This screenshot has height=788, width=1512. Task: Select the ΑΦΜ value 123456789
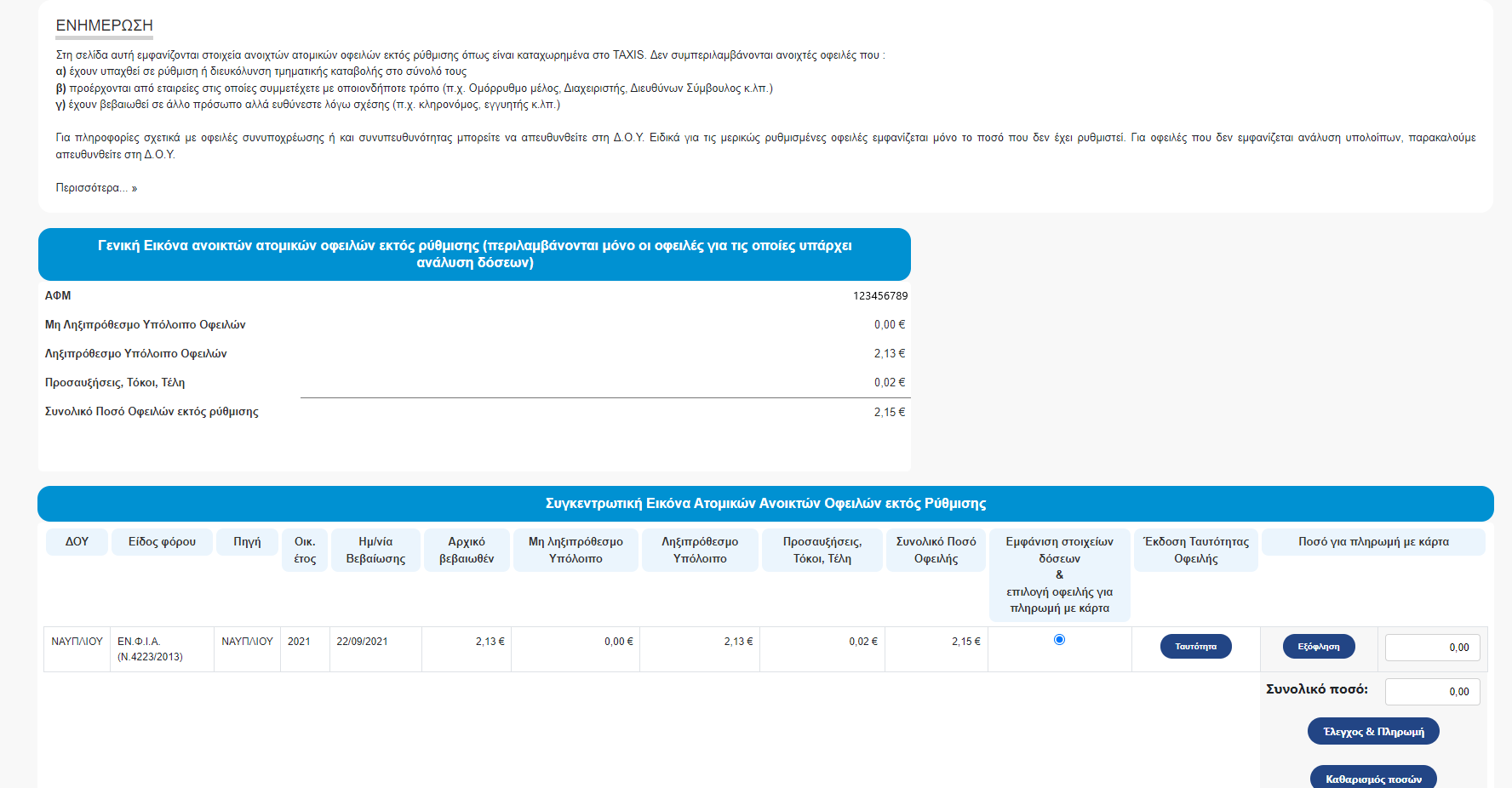880,296
